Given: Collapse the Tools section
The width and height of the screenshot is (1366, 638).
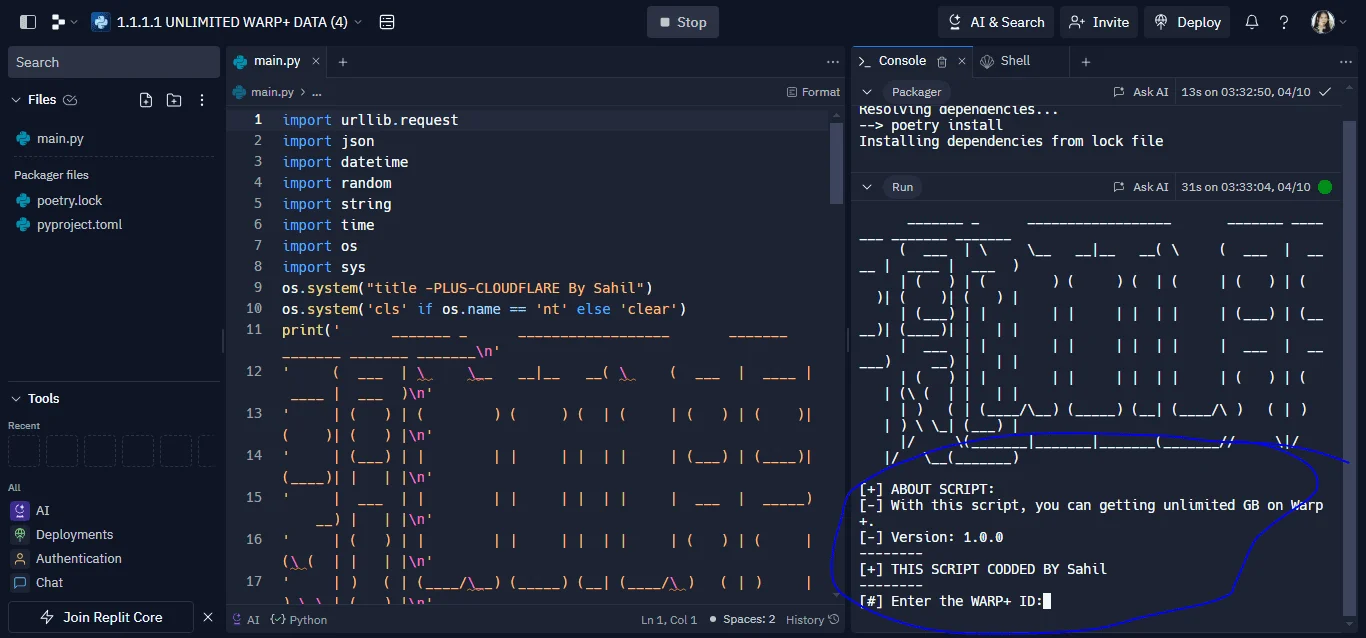Looking at the screenshot, I should pos(16,398).
